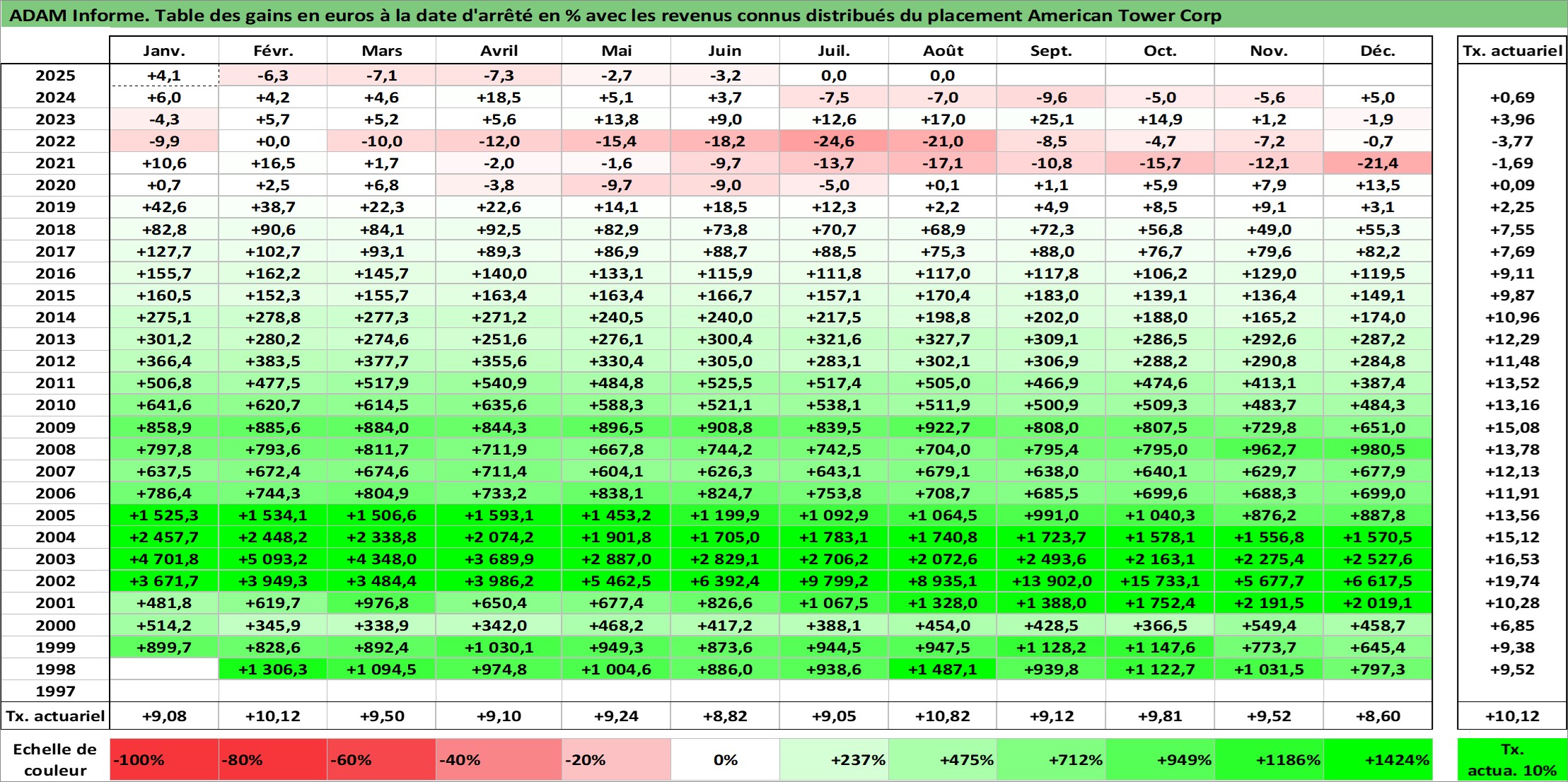Click the -80% color scale swatch
This screenshot has height=782, width=1568.
[x=273, y=760]
